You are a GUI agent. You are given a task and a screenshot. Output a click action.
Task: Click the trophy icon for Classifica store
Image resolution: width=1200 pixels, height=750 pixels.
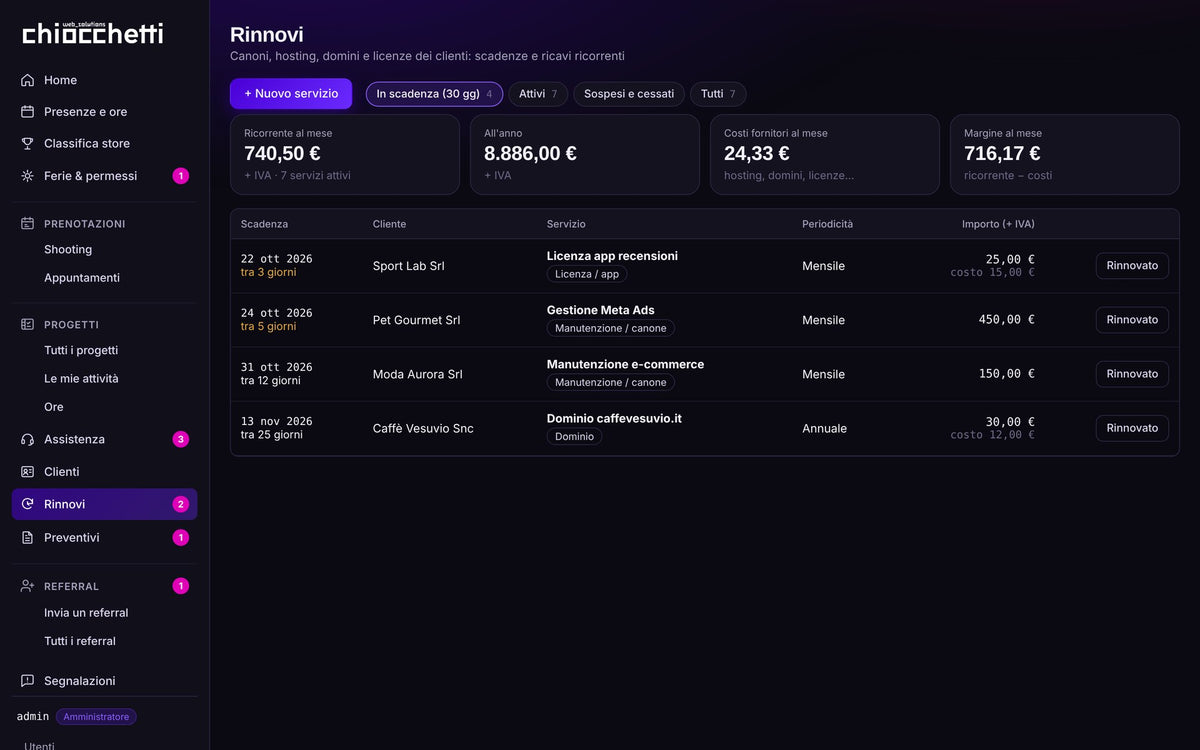(27, 144)
